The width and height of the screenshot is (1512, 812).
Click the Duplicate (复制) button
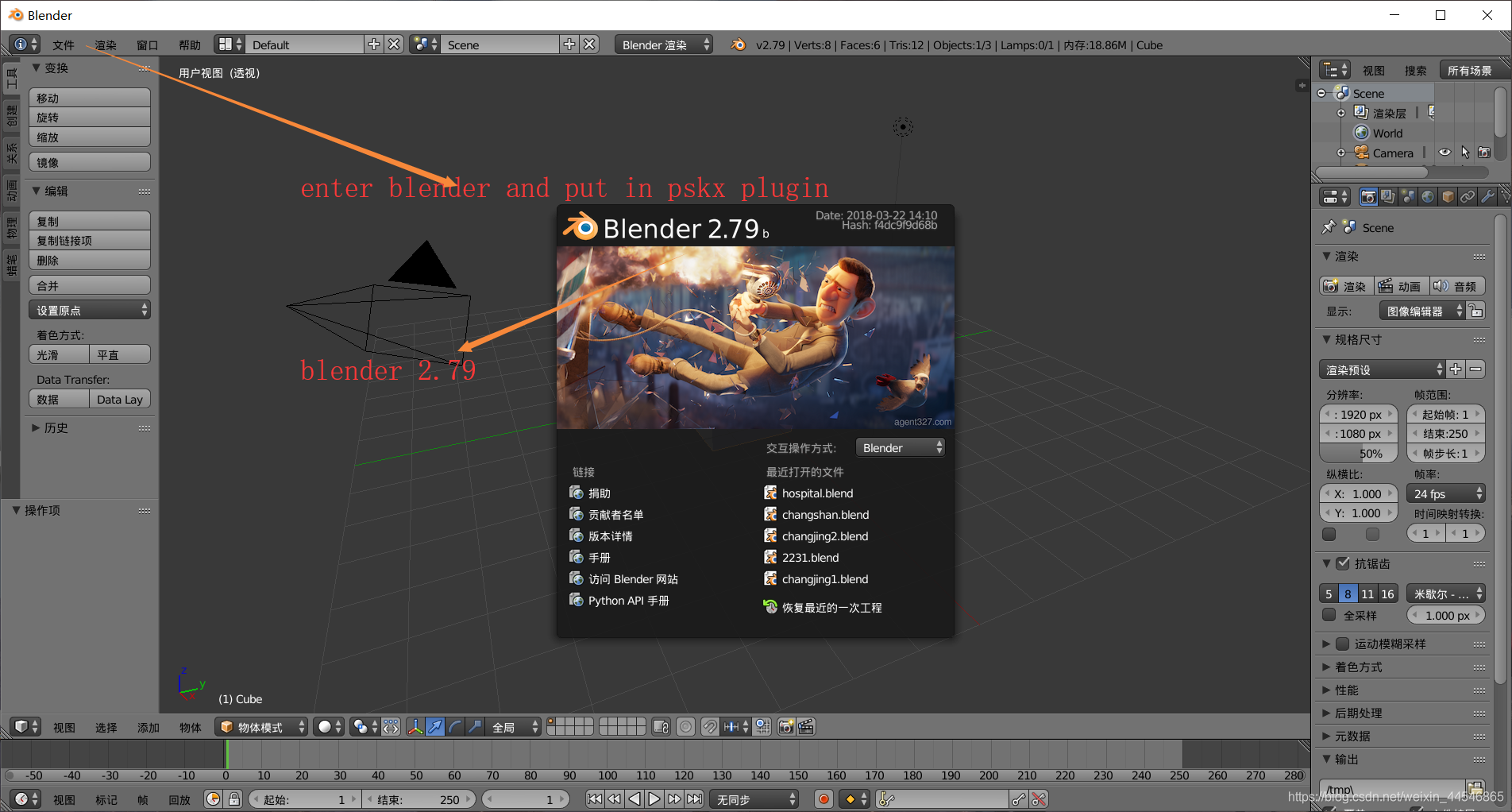90,221
